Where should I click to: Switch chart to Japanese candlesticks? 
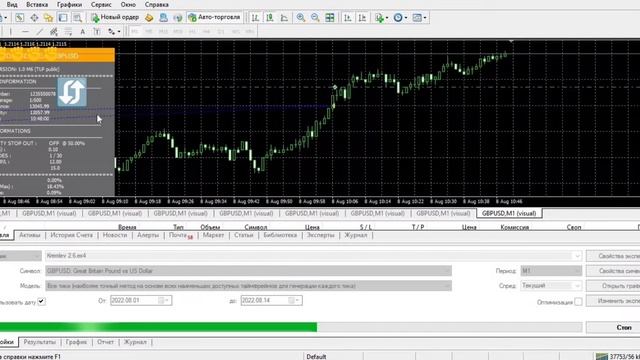(x=270, y=18)
